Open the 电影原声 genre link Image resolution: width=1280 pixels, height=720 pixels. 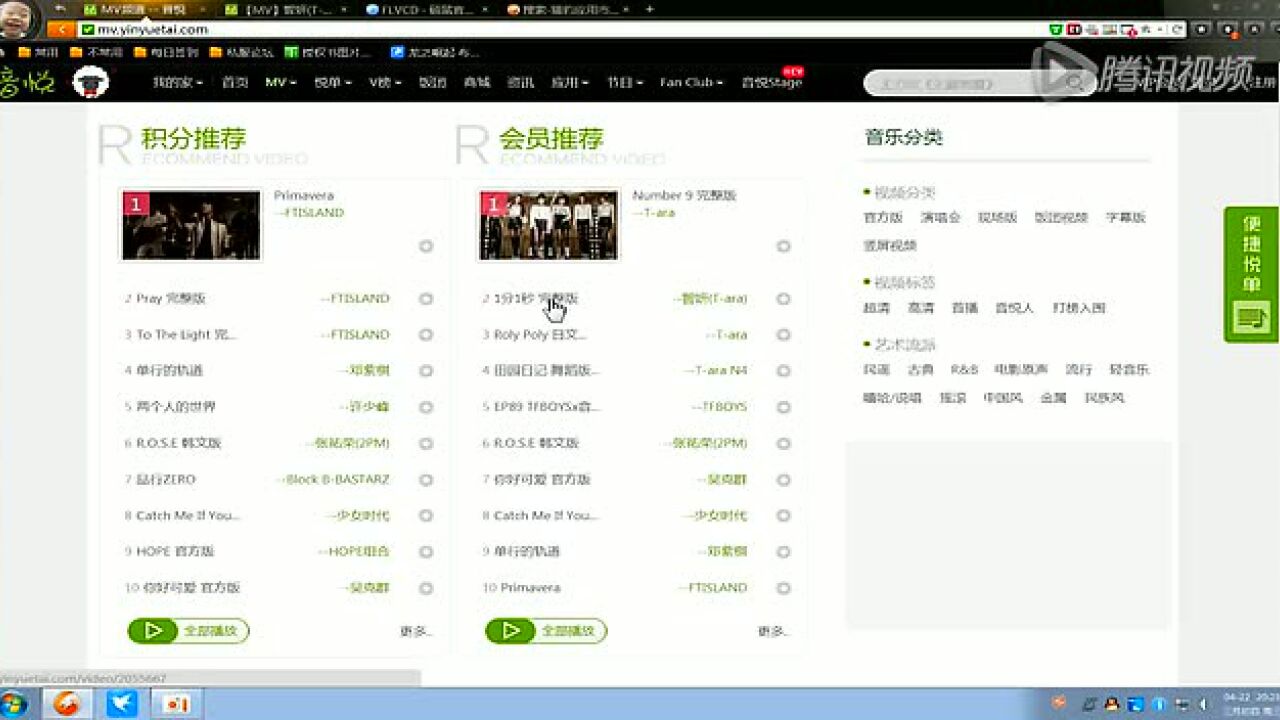click(x=1021, y=369)
